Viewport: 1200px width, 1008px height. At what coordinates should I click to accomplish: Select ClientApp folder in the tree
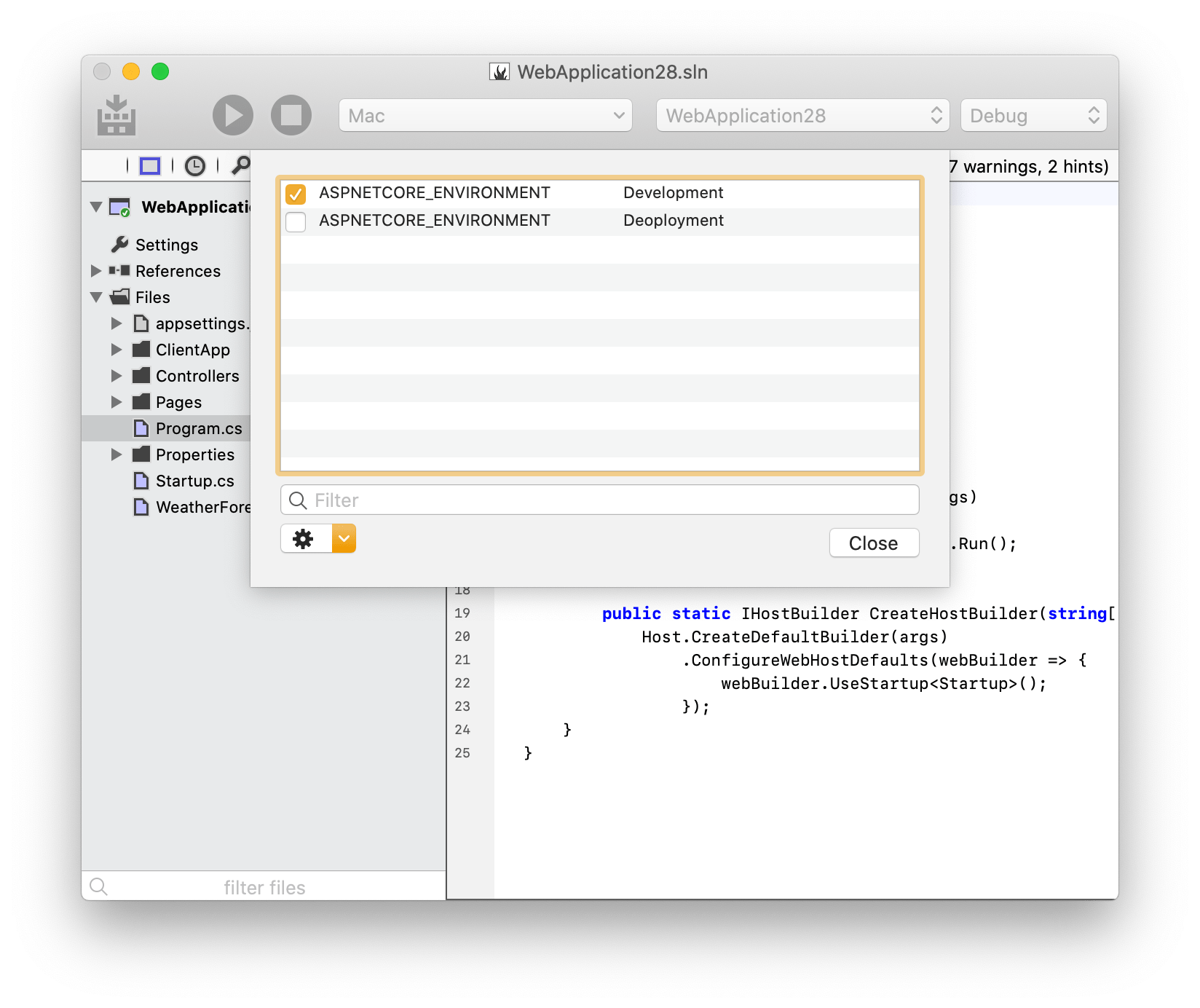pyautogui.click(x=193, y=350)
